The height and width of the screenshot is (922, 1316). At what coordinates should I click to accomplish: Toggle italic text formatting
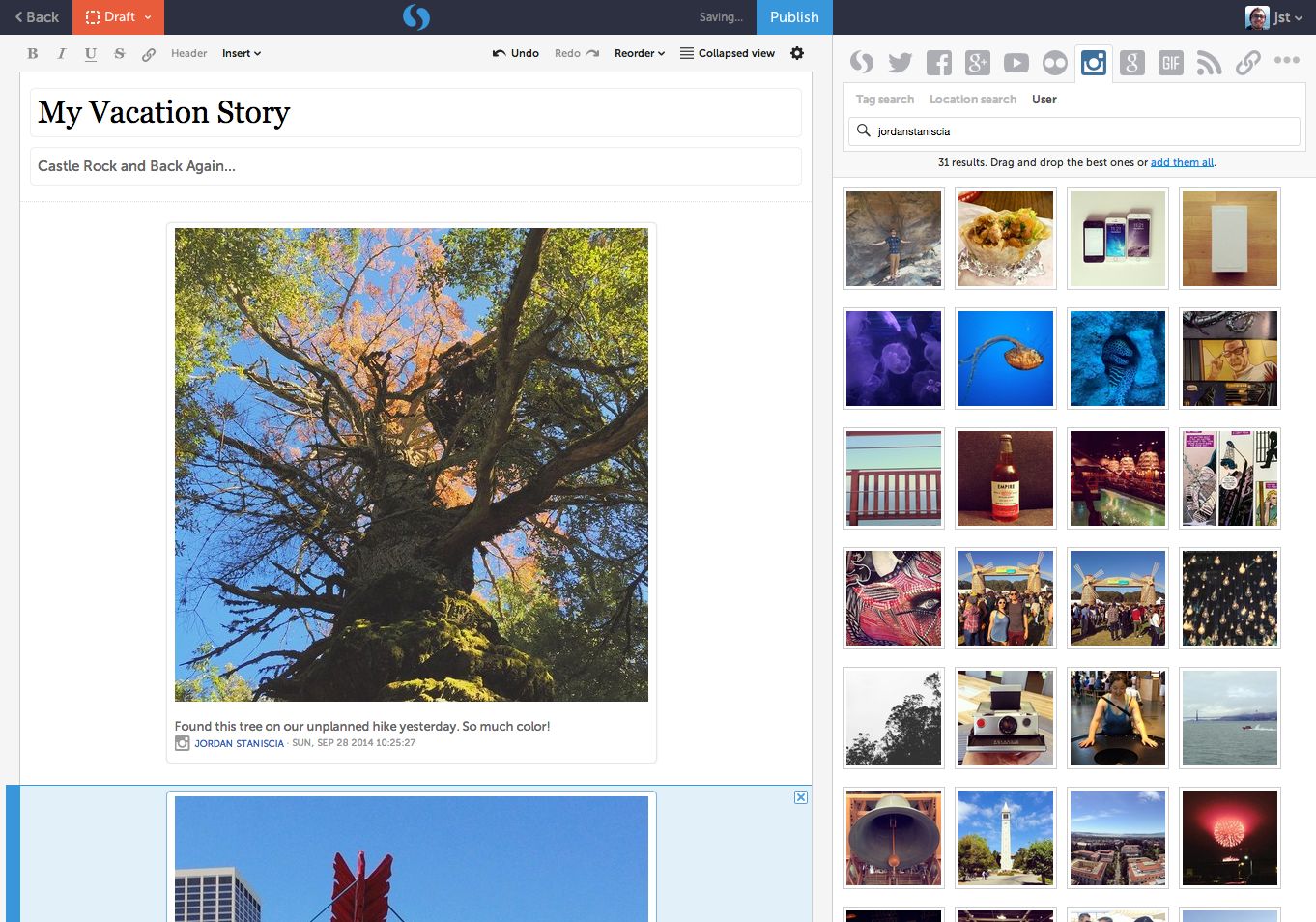tap(62, 54)
